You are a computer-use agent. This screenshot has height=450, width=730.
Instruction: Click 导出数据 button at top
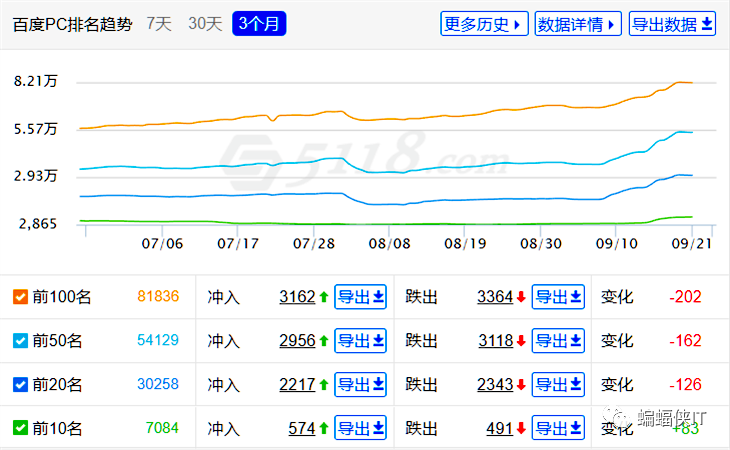point(672,24)
